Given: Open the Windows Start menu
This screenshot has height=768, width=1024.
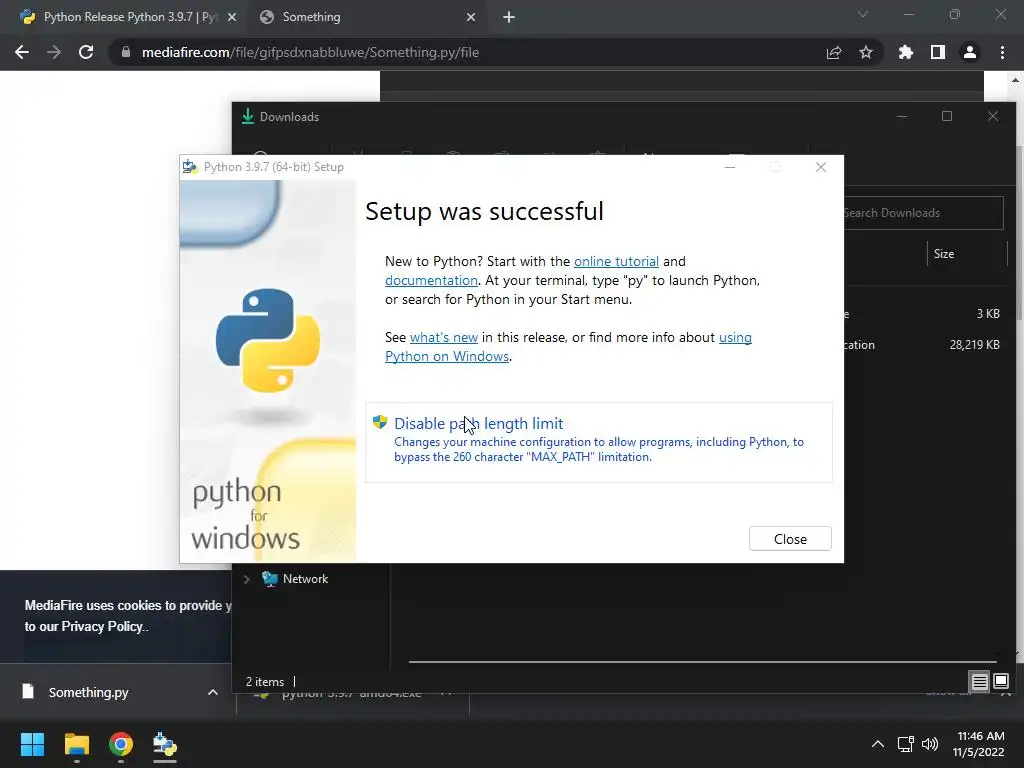Looking at the screenshot, I should 32,744.
